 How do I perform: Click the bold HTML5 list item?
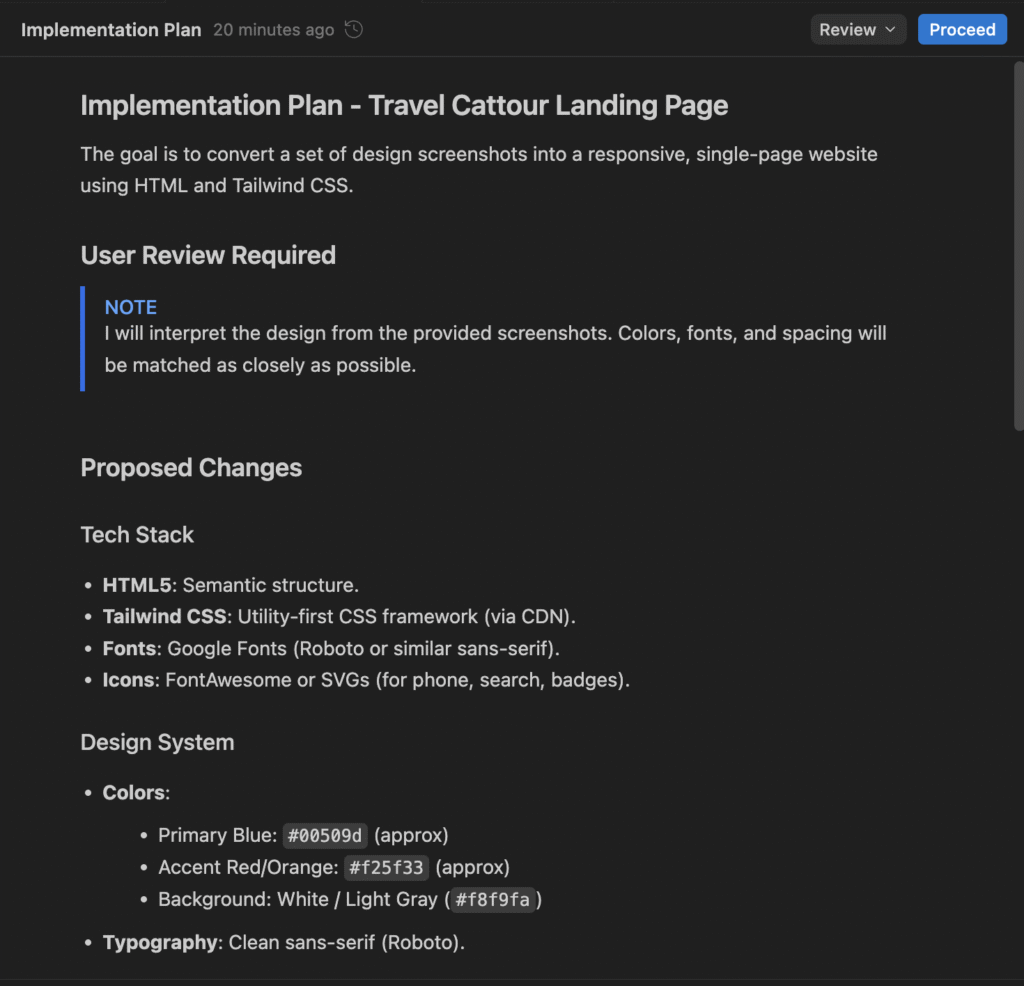137,585
